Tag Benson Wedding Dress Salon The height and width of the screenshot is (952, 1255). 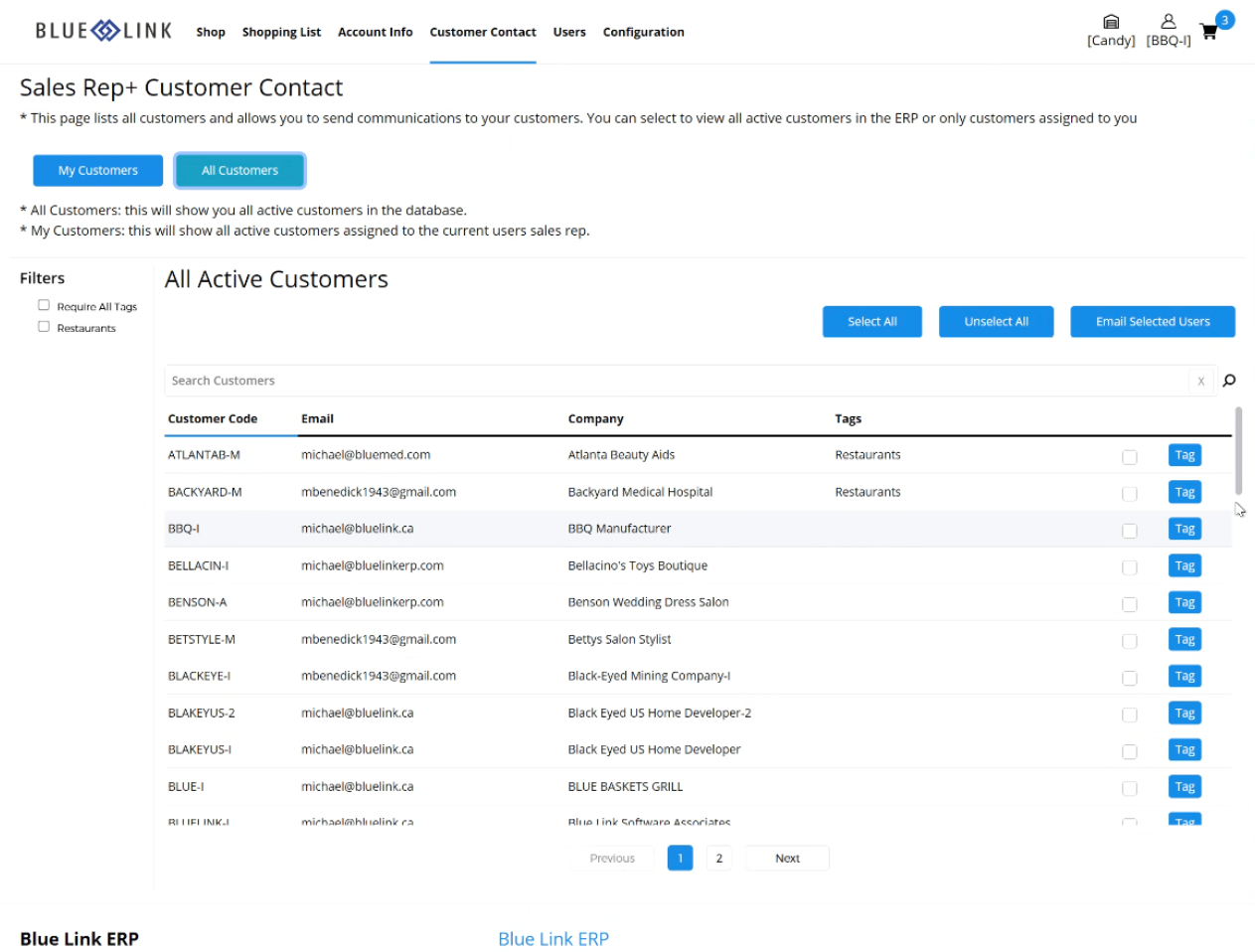click(1184, 602)
